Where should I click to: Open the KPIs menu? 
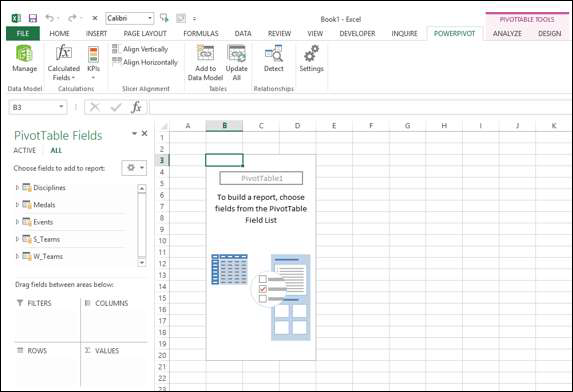(x=94, y=63)
